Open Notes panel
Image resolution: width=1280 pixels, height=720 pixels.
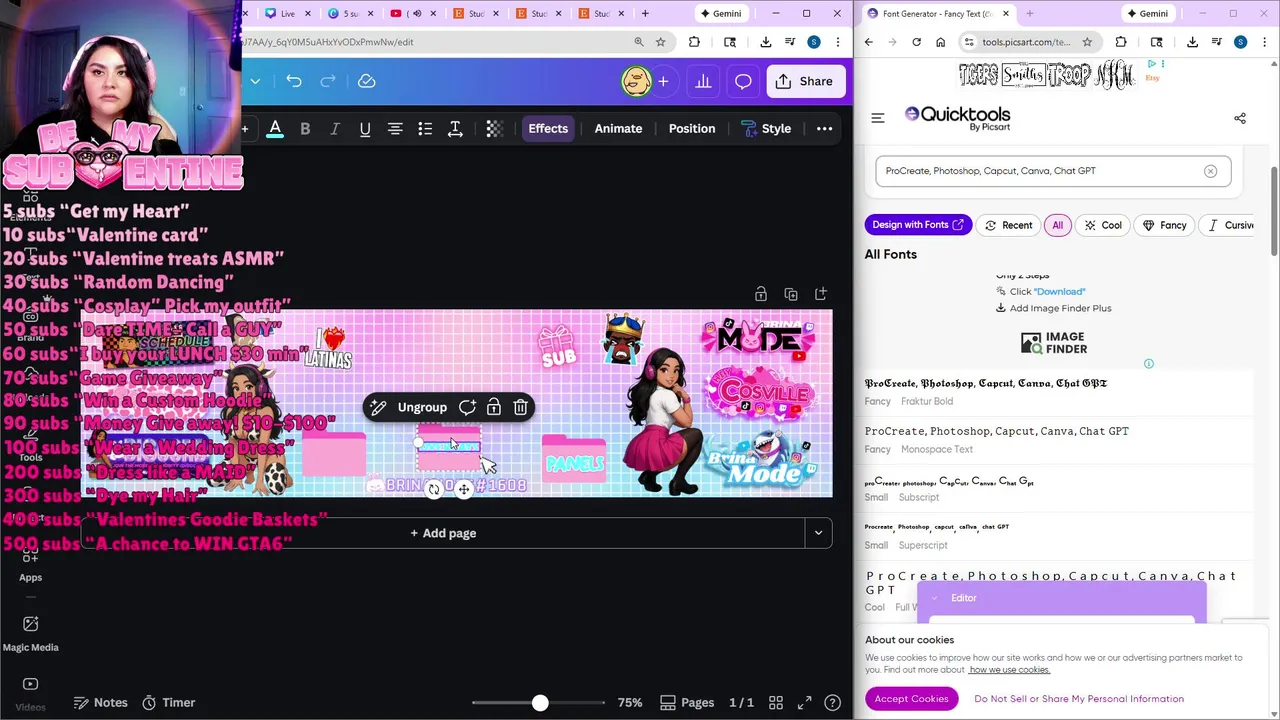click(x=99, y=702)
